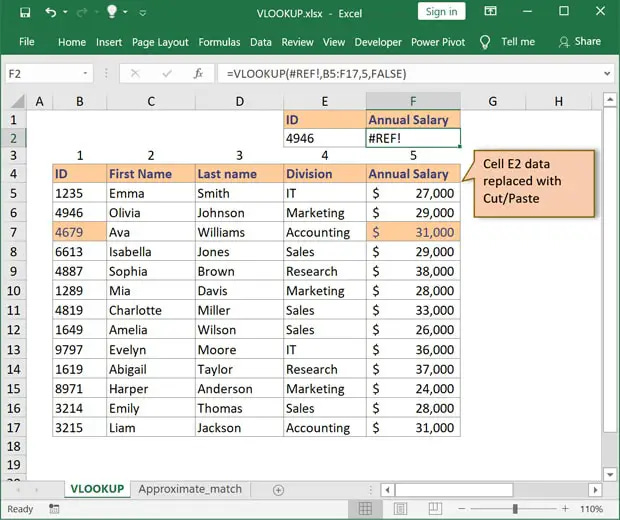The width and height of the screenshot is (620, 520).
Task: Open the Undo history dropdown arrow
Action: (65, 13)
